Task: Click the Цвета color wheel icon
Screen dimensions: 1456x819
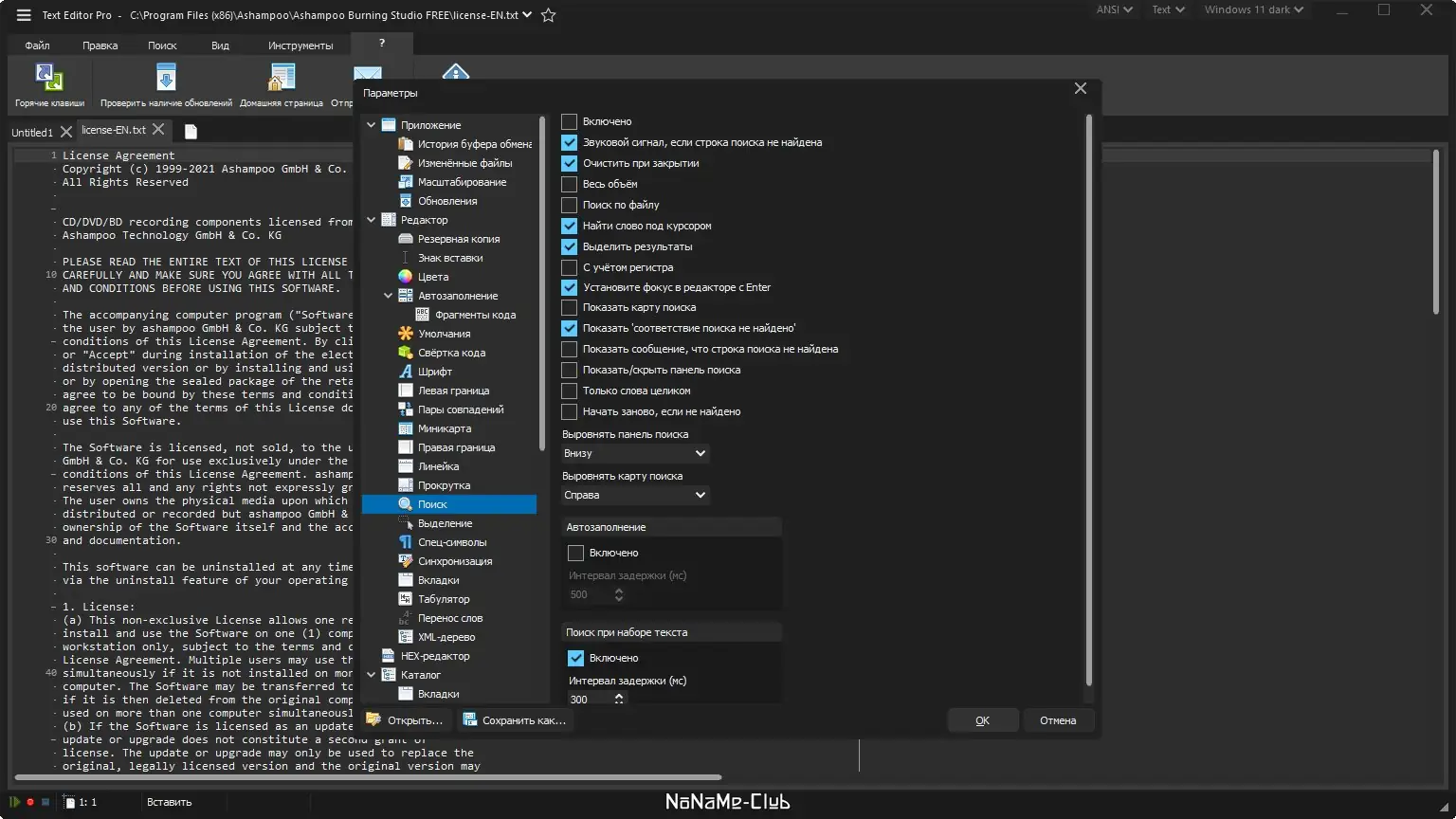Action: (406, 277)
